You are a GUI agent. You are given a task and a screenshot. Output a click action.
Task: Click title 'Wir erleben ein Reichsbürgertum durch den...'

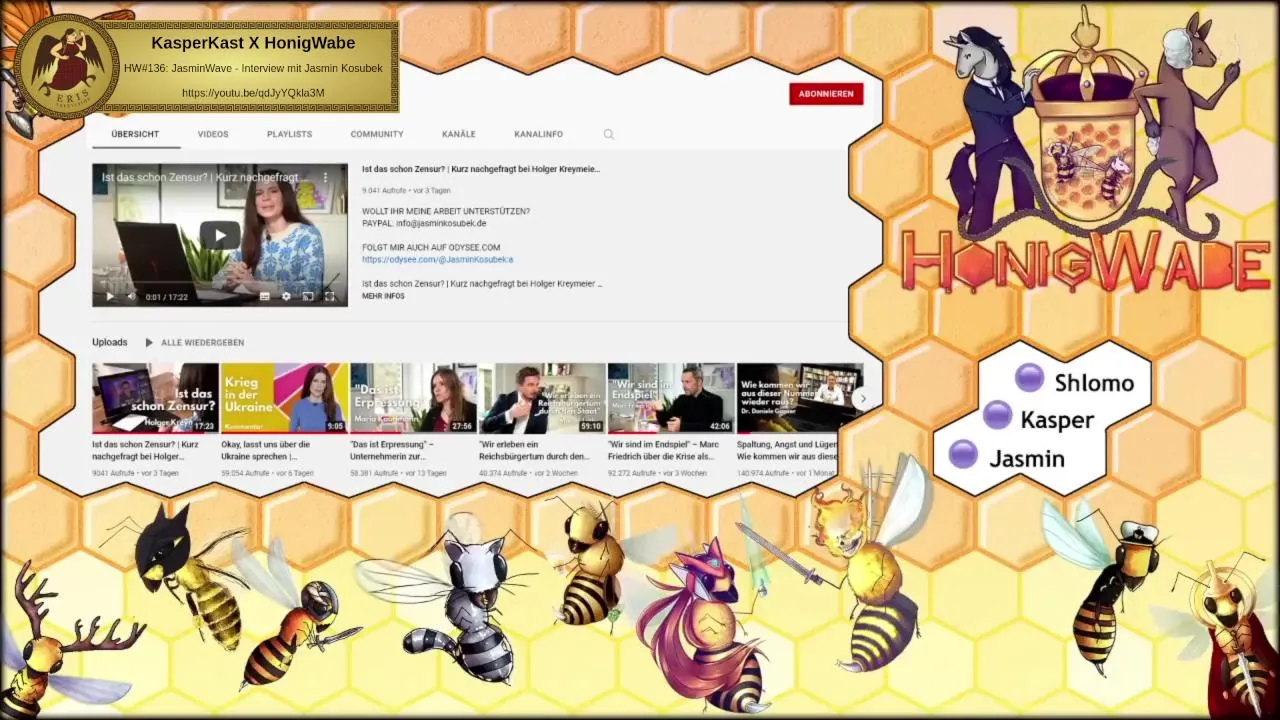tap(534, 450)
